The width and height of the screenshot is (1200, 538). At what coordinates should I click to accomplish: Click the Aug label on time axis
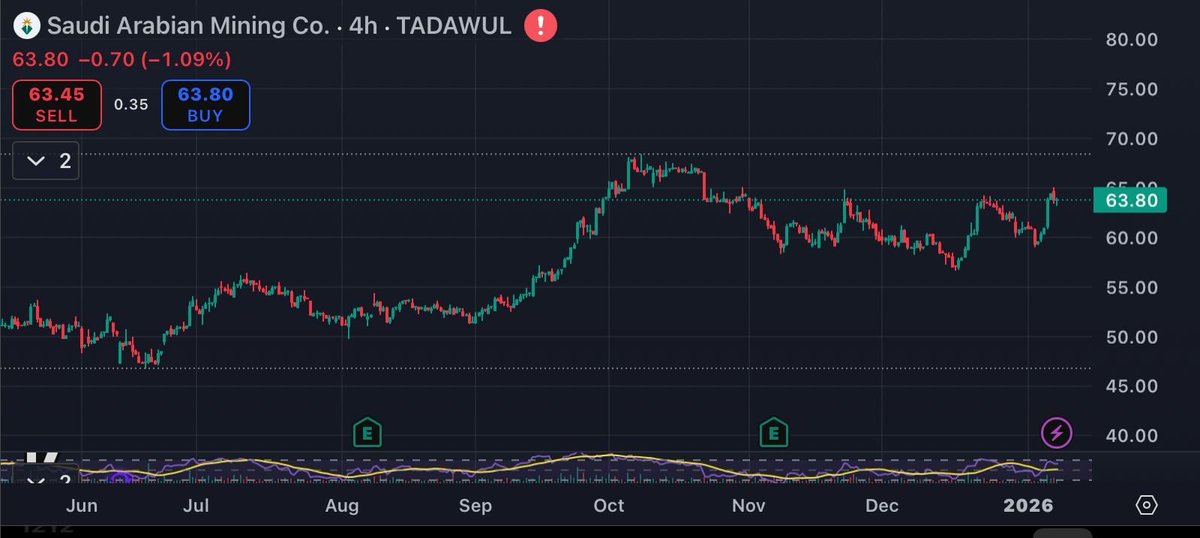pos(342,506)
